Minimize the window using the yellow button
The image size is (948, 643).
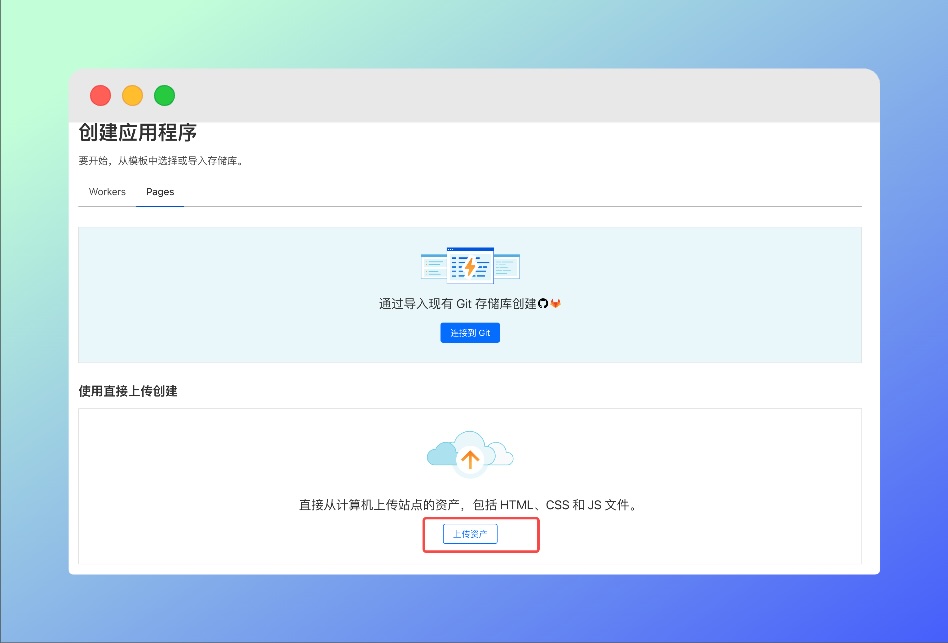pos(132,96)
